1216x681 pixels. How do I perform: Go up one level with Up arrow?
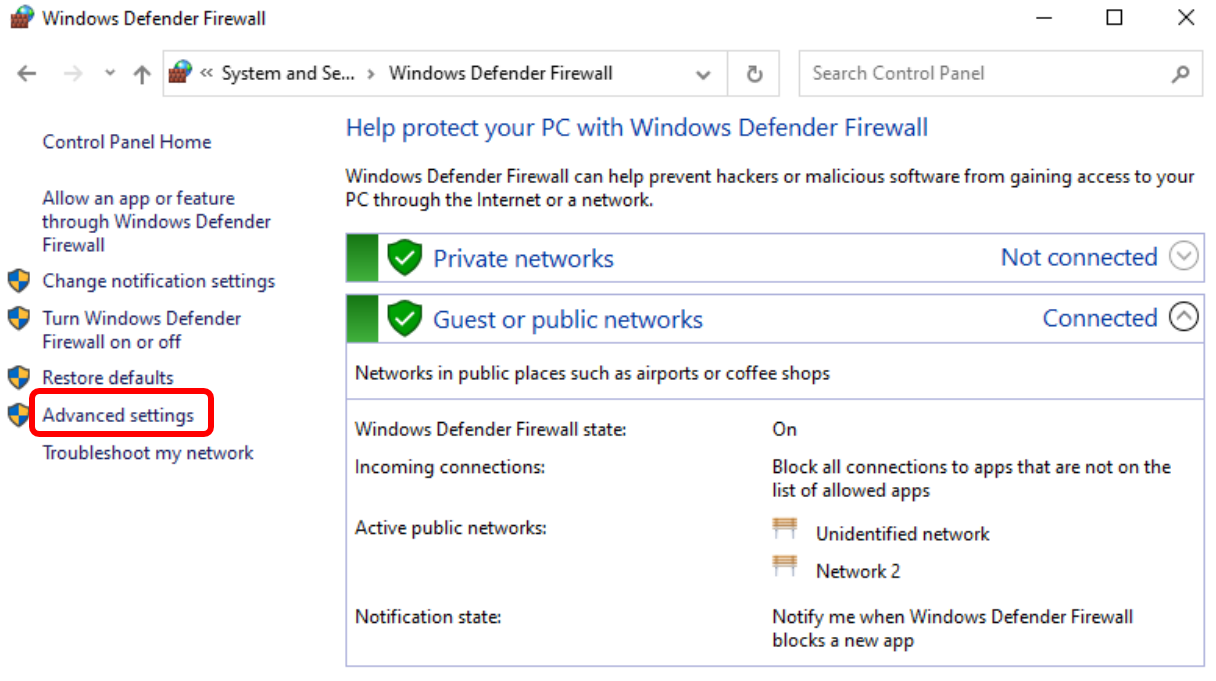pyautogui.click(x=142, y=74)
